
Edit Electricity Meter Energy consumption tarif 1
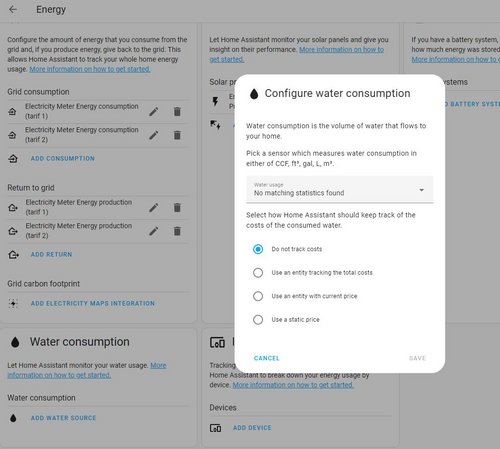[154, 112]
